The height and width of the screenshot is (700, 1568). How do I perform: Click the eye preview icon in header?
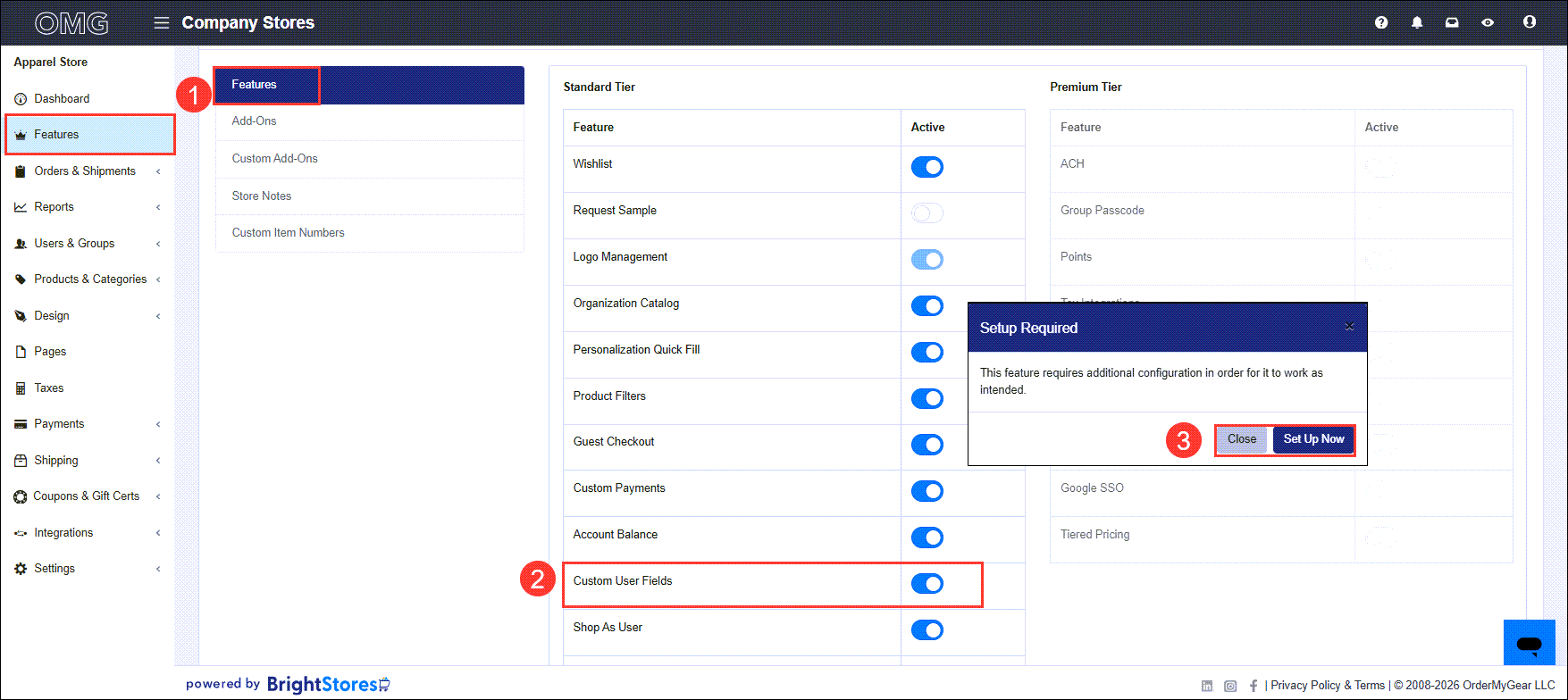click(x=1488, y=22)
